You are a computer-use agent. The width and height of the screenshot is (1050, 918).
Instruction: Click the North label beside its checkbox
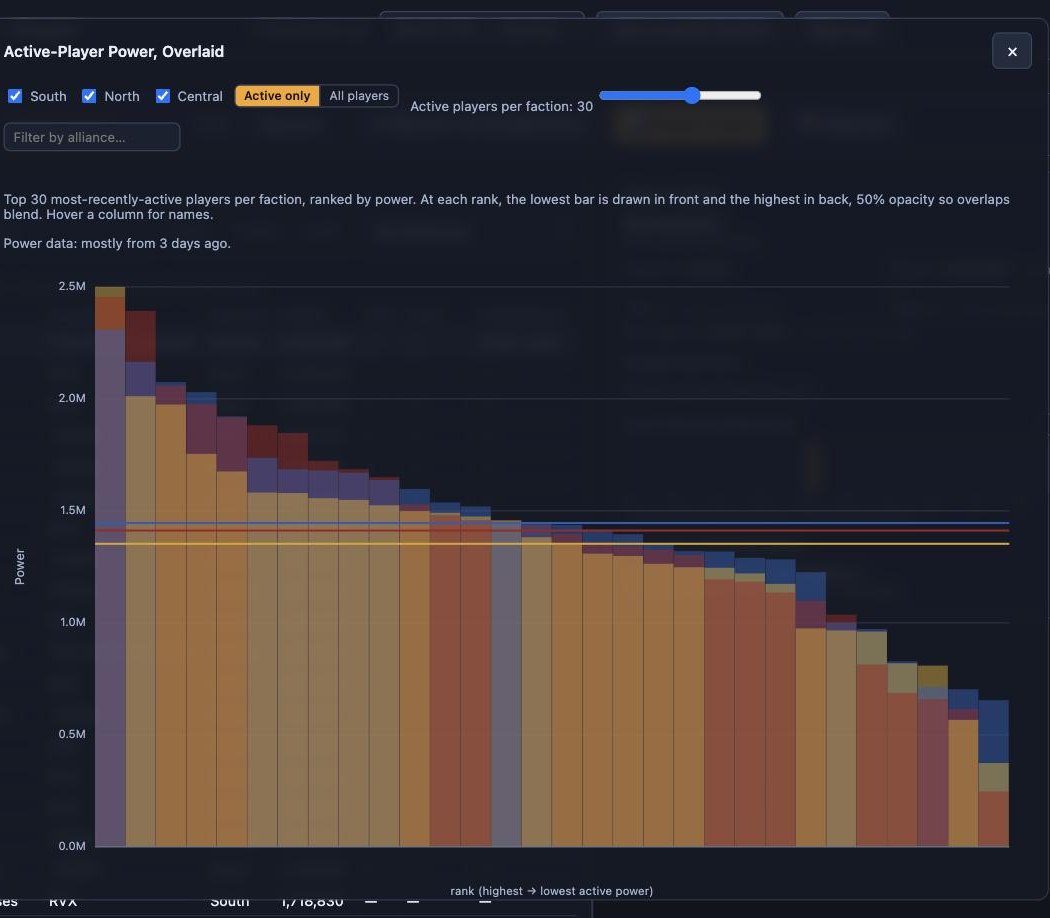coord(122,96)
